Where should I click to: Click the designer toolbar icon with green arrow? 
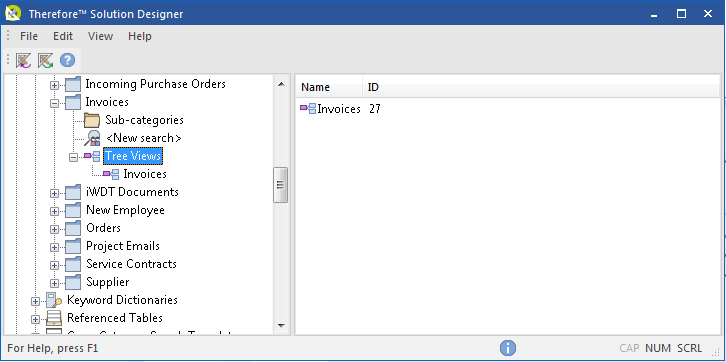point(45,60)
